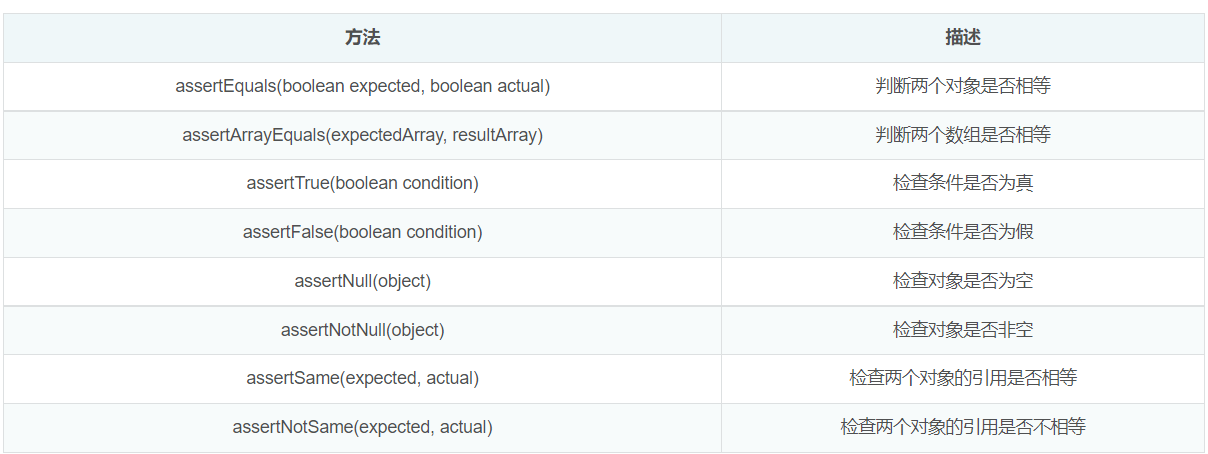Select the description 判断两个数组是否相等

click(963, 135)
